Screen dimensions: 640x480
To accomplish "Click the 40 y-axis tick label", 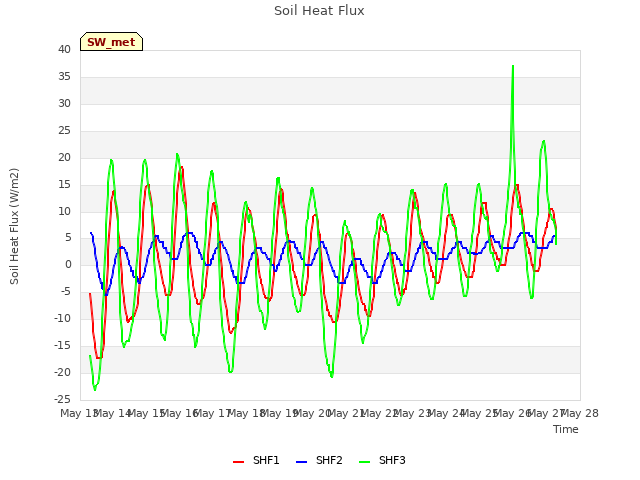I will [64, 49].
